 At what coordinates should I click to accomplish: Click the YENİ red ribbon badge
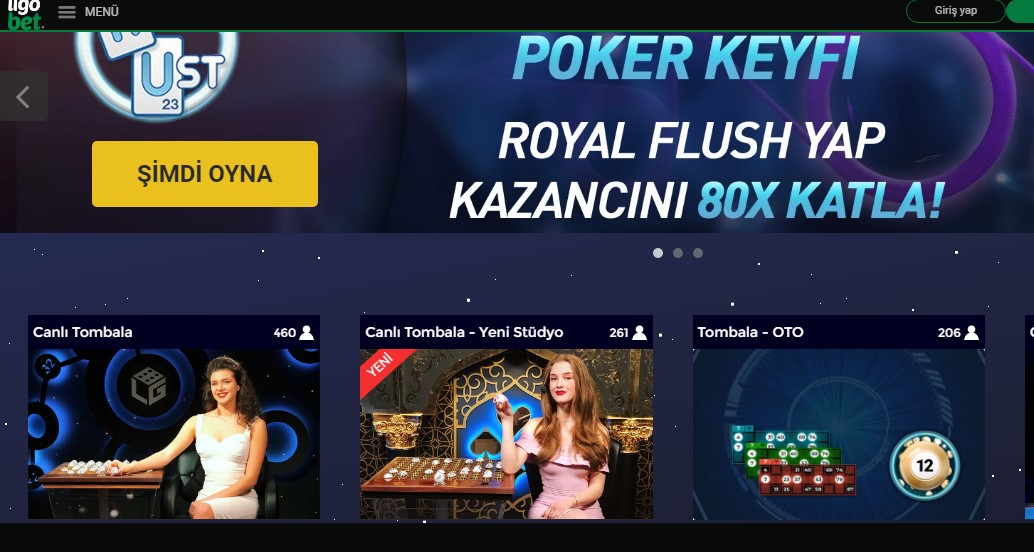pos(382,368)
